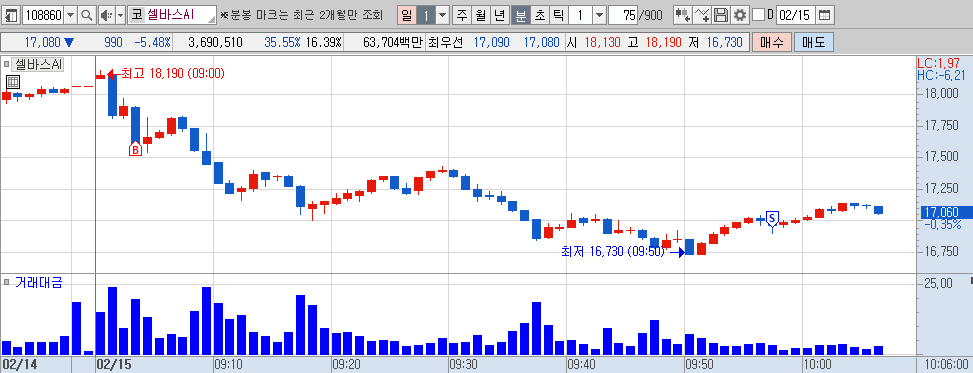Click the 매수 buy button
The image size is (973, 373).
pyautogui.click(x=771, y=42)
